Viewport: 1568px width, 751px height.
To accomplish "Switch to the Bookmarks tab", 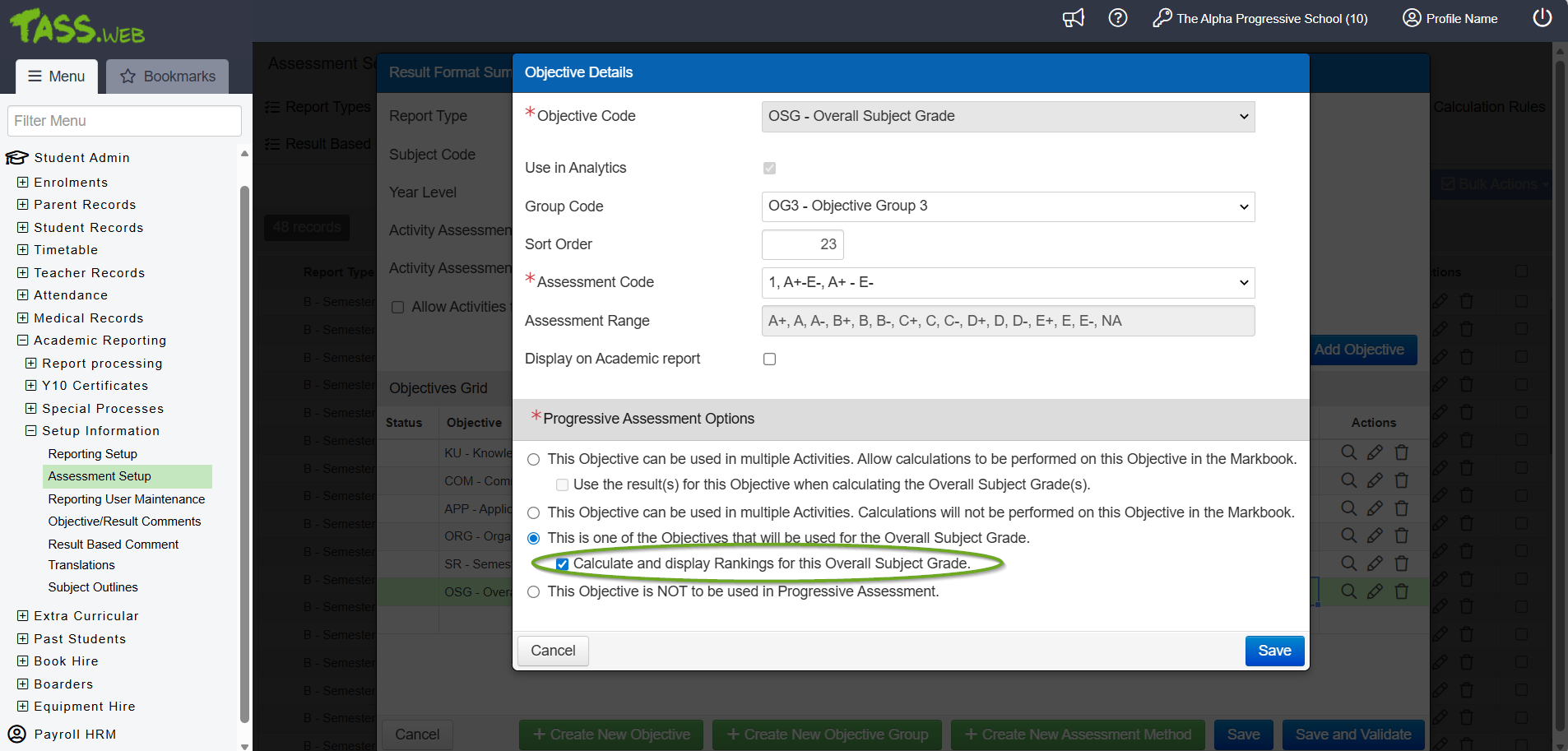I will 168,76.
